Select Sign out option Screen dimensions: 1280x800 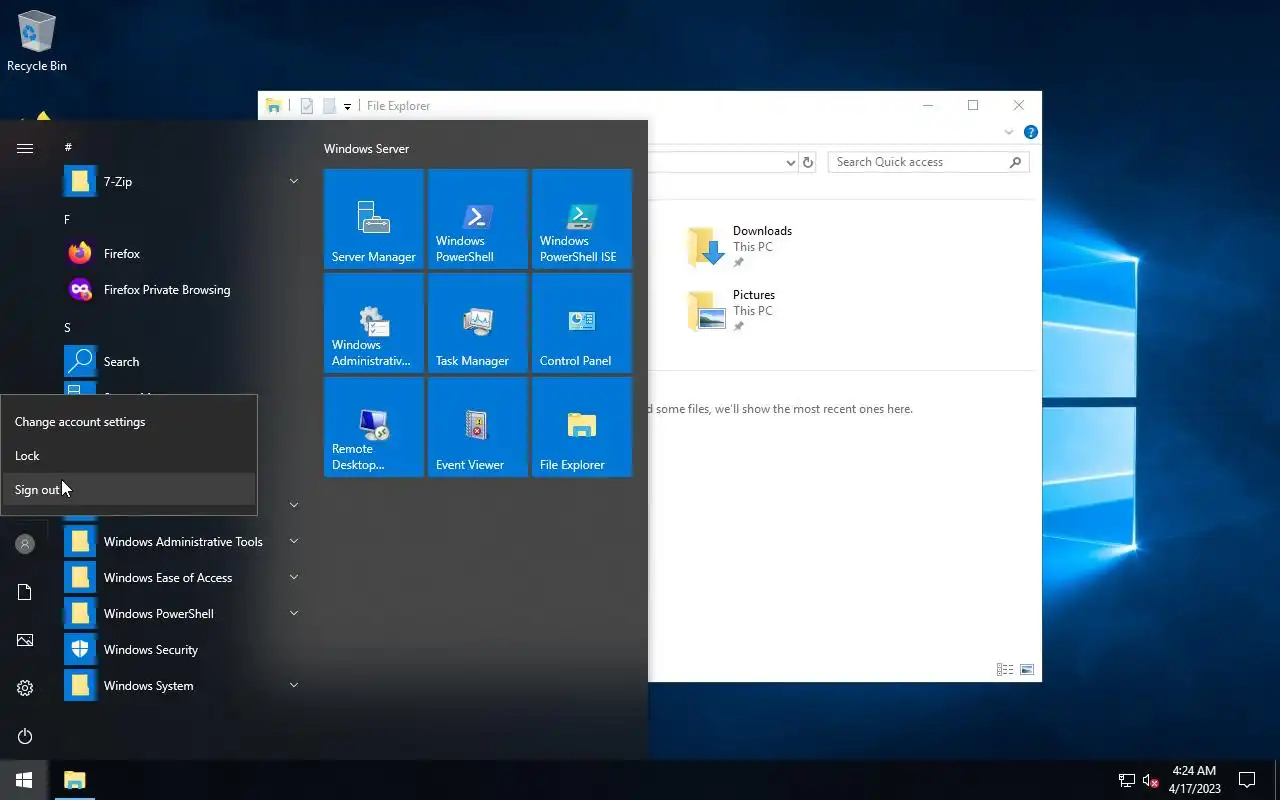click(129, 490)
